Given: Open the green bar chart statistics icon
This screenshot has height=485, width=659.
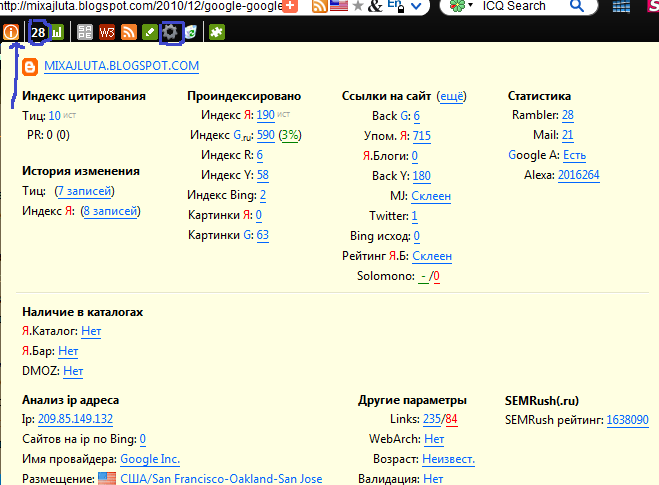Looking at the screenshot, I should pos(57,32).
